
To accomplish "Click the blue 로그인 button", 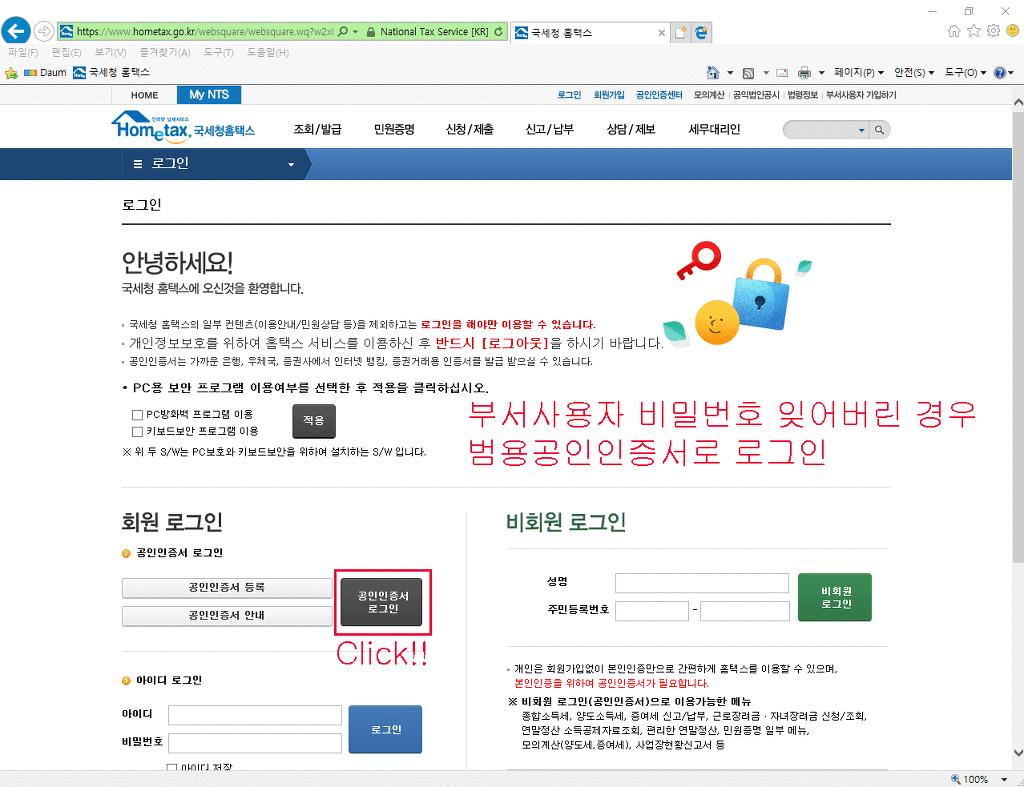I will [x=385, y=730].
